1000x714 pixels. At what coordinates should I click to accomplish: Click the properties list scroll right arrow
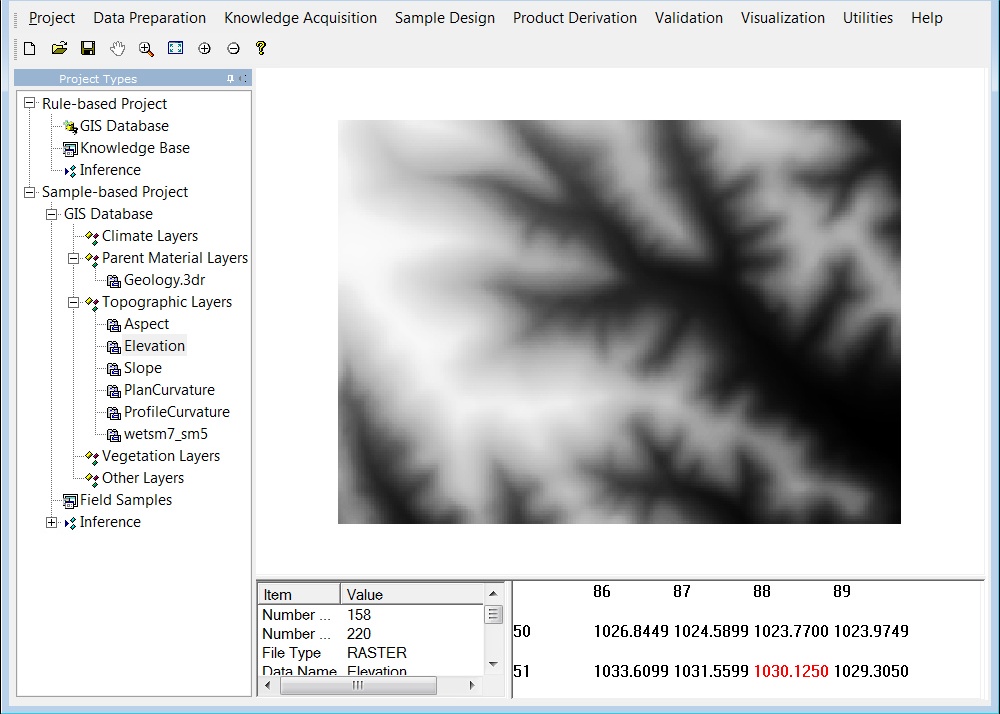[472, 685]
